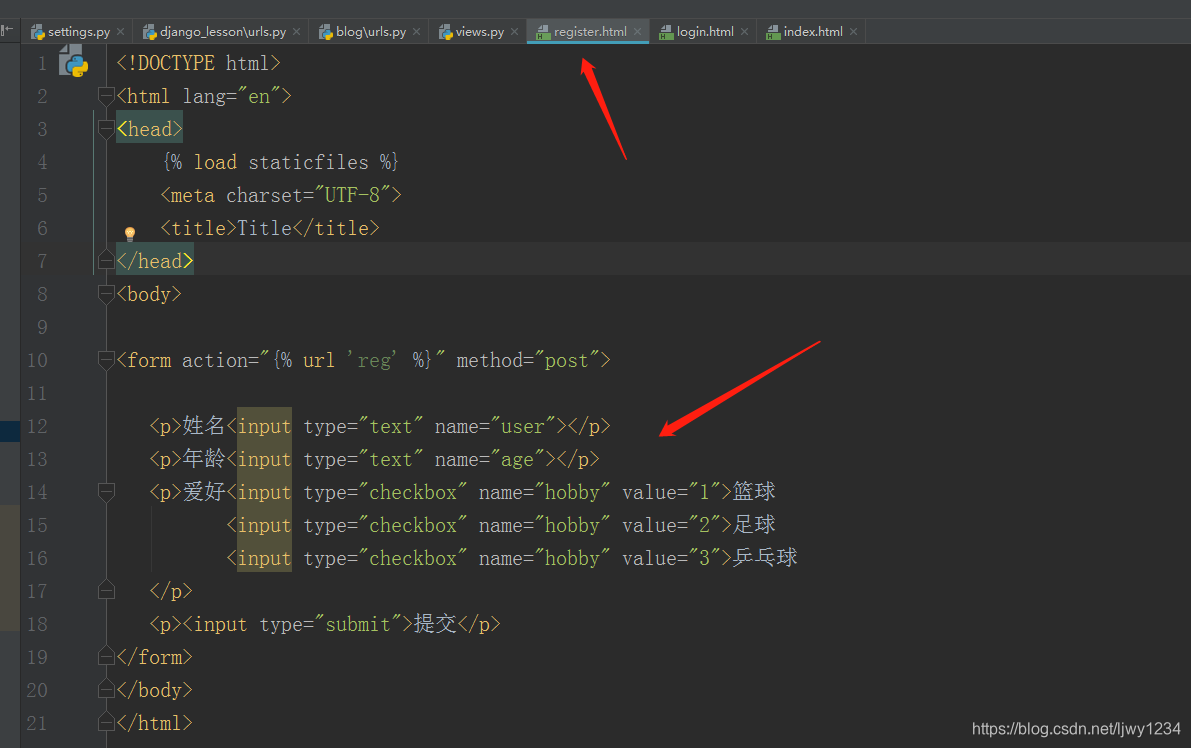Click the 姓名 label text on line 12
Screen dimensions: 1191x748
(204, 425)
